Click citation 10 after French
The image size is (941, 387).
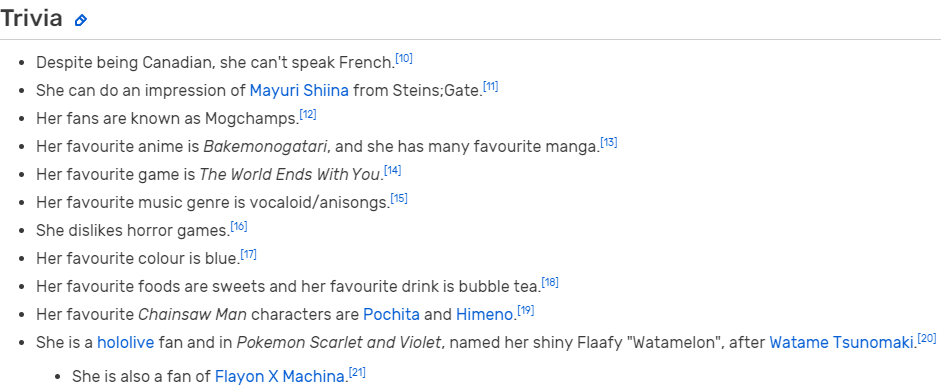(404, 58)
